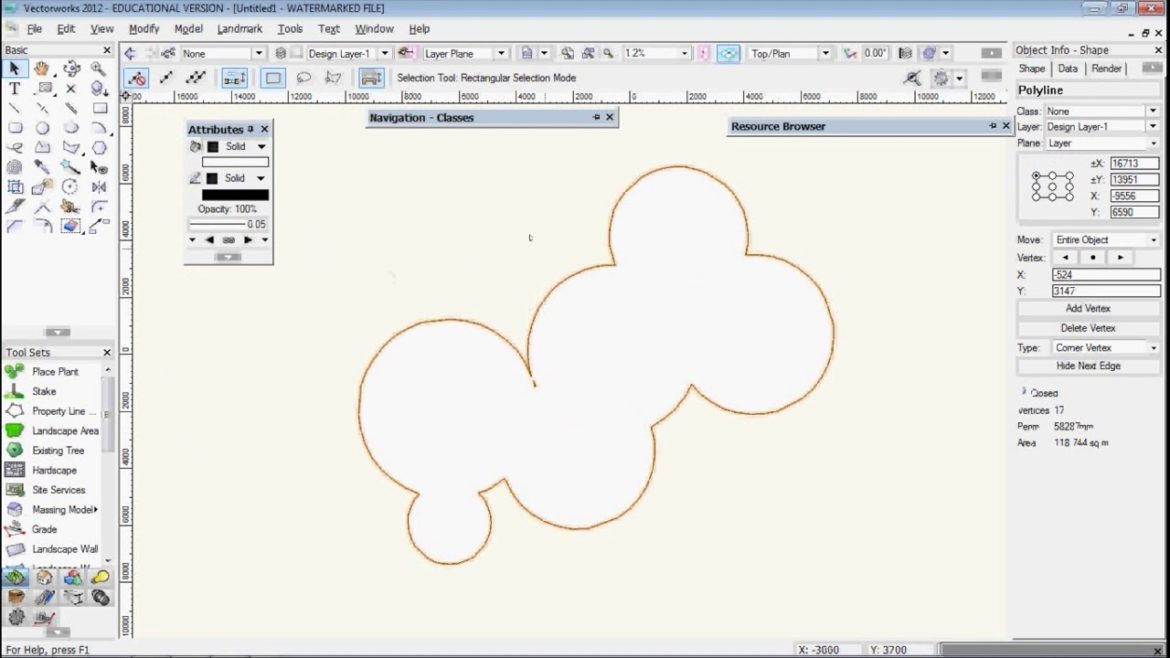Open the Tools menu

(290, 29)
